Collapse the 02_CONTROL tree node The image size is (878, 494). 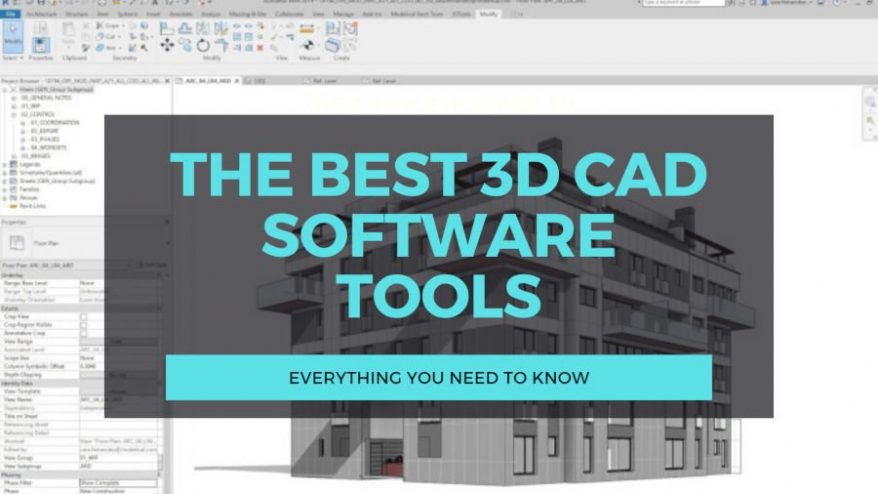13,115
